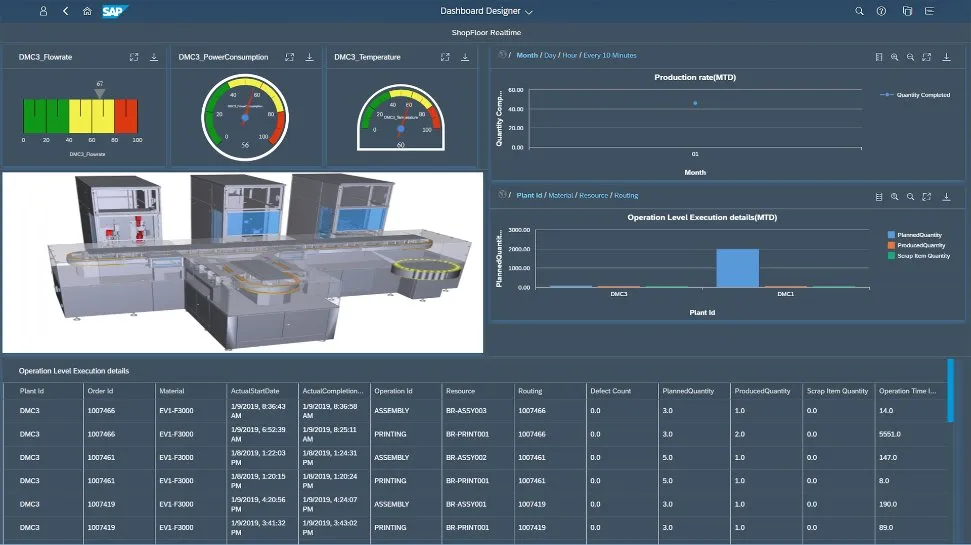Zoom in on Production rate chart
971x545 pixels.
point(895,57)
